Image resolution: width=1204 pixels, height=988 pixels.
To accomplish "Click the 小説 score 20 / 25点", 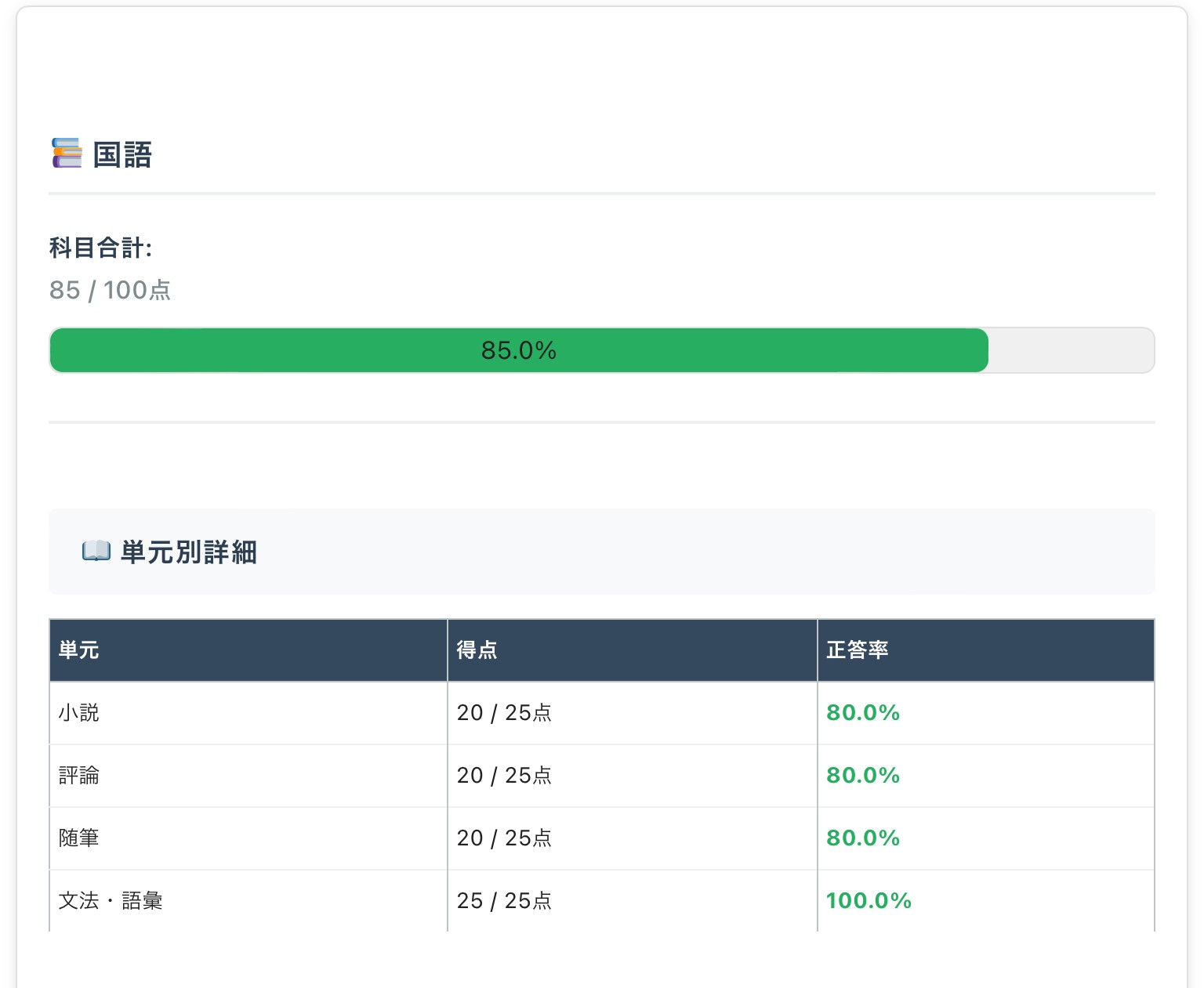I will tap(504, 713).
